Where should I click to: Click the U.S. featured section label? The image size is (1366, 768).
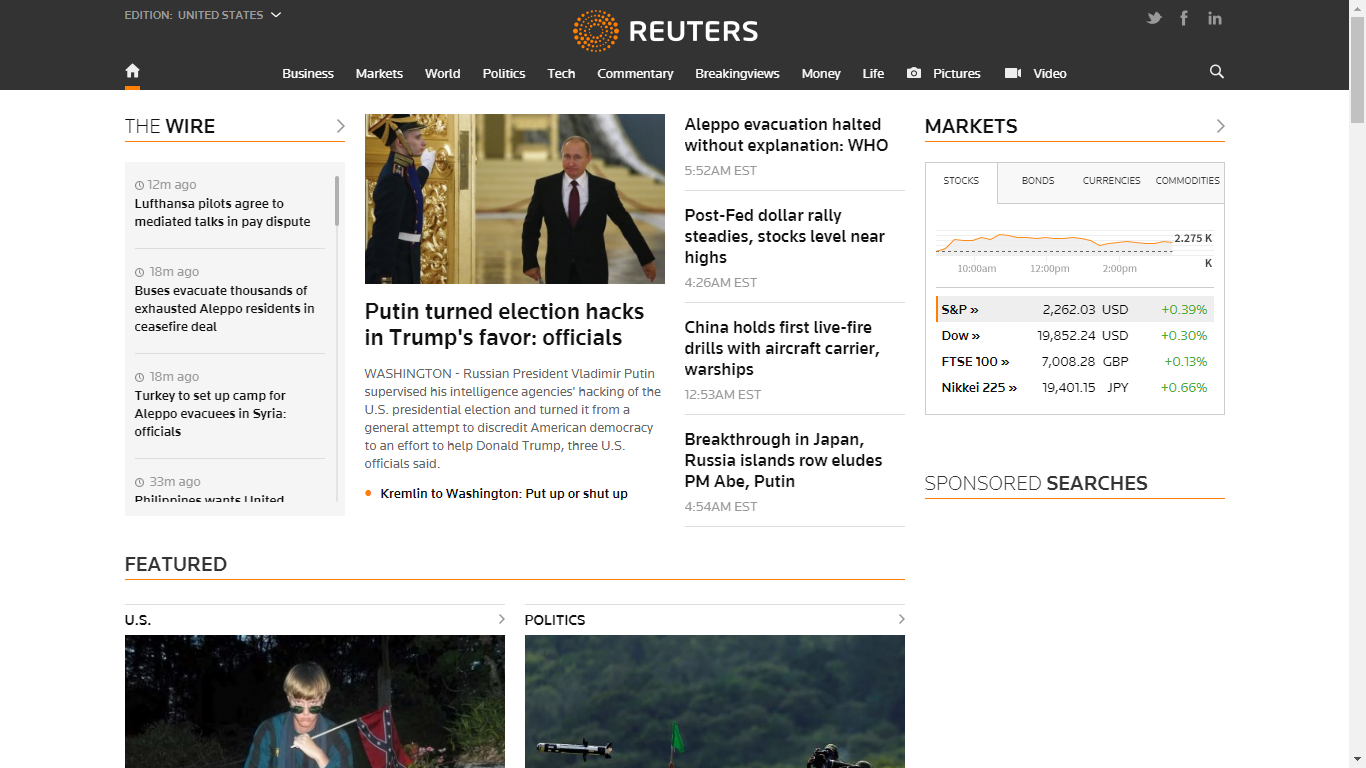pyautogui.click(x=138, y=620)
